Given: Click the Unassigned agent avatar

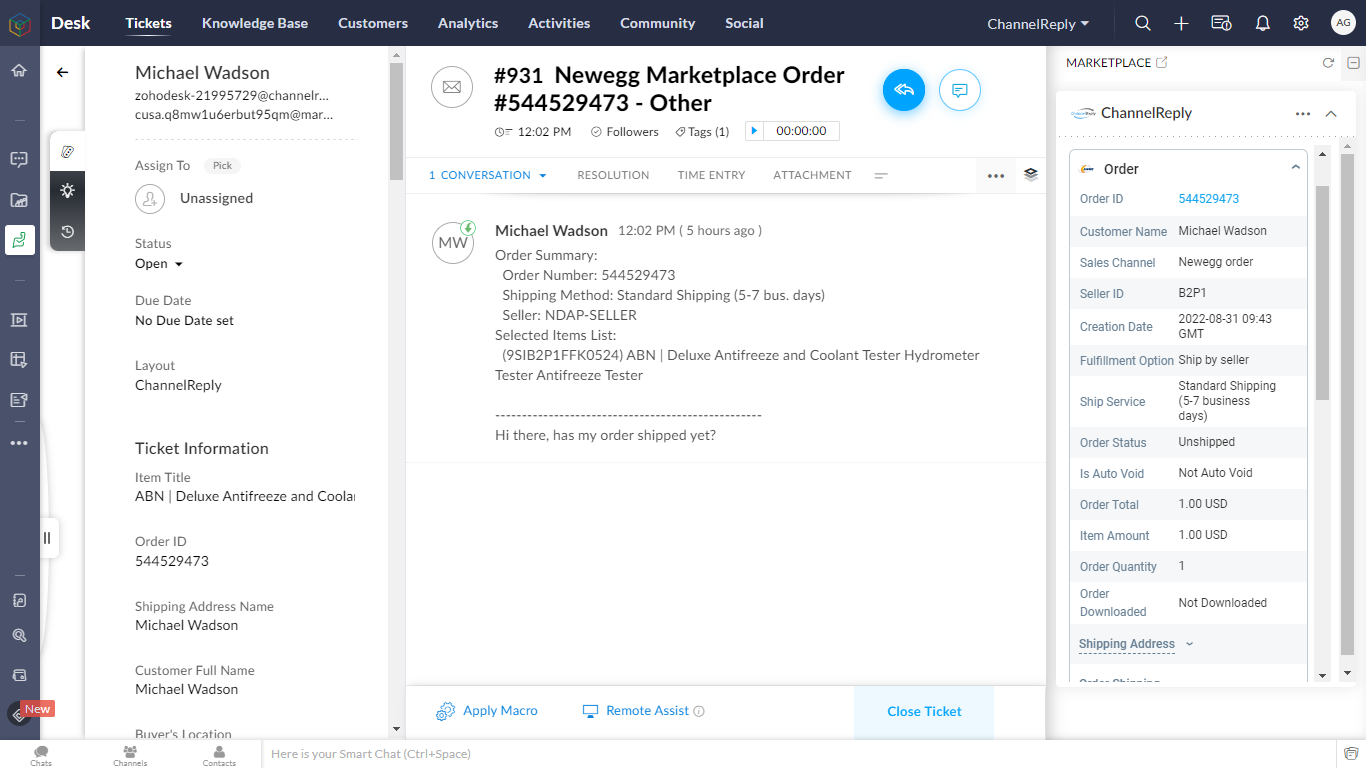Looking at the screenshot, I should pos(150,198).
